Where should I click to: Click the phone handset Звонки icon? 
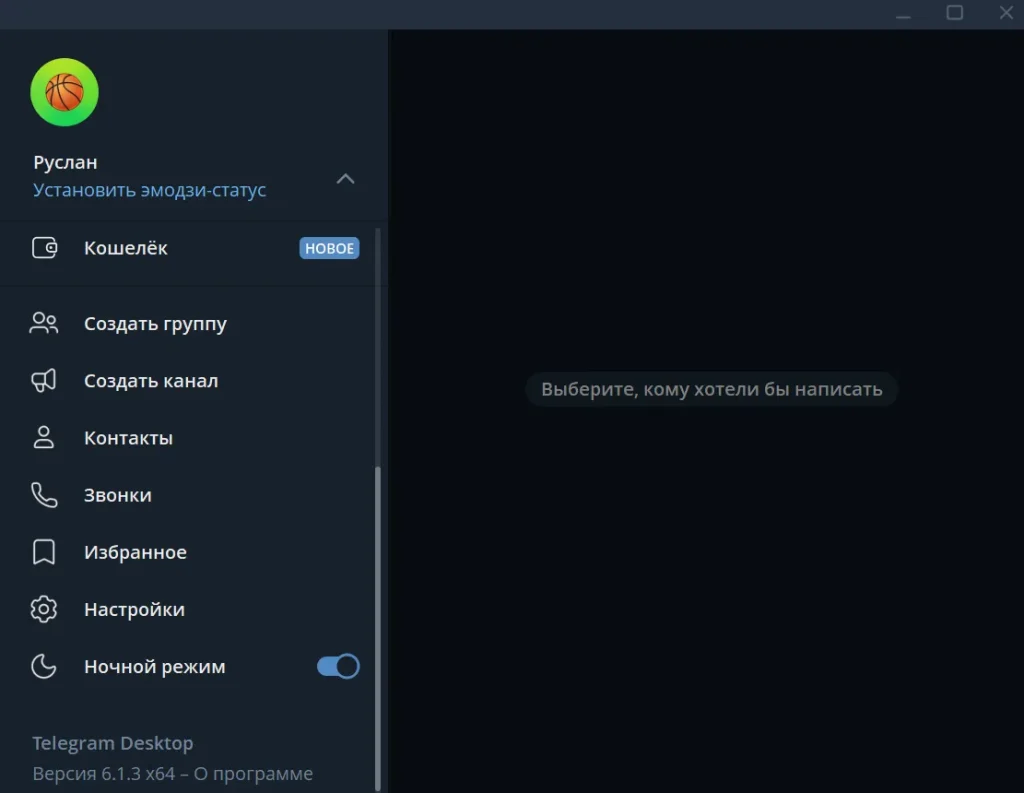click(x=44, y=495)
